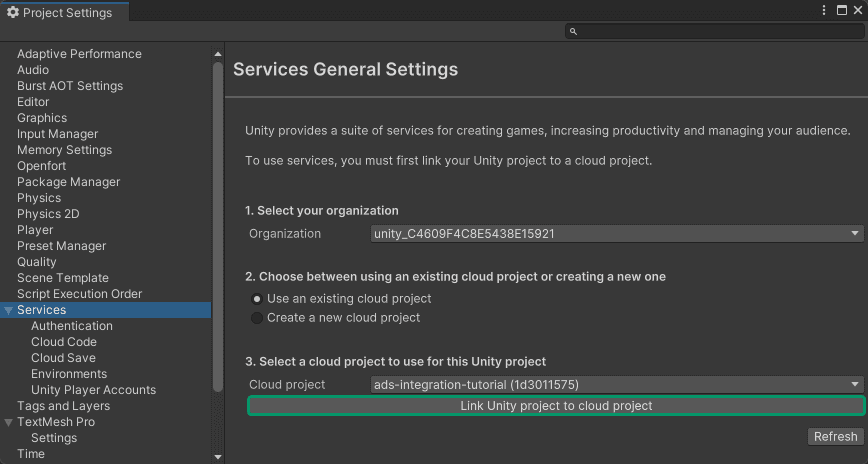Click the gear icon in Project Settings tab
Image resolution: width=868 pixels, height=464 pixels.
(13, 12)
